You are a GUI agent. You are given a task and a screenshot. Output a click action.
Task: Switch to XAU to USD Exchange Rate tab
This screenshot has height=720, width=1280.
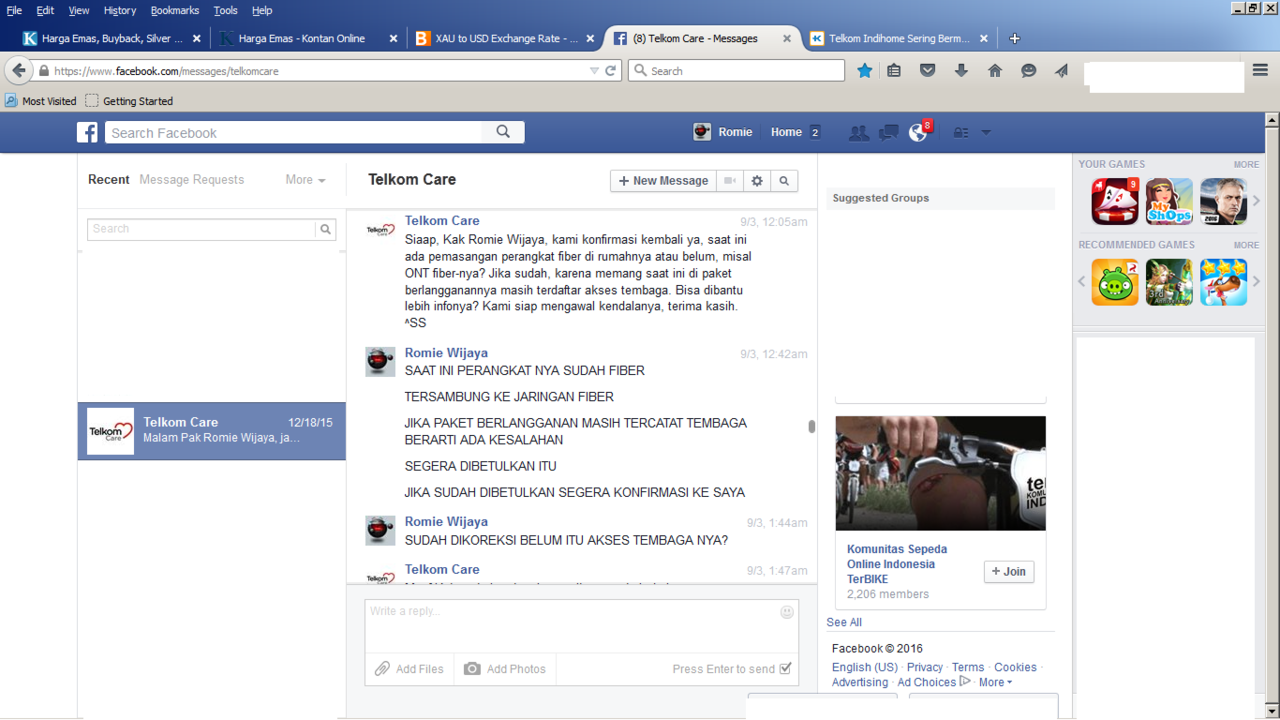click(x=504, y=38)
